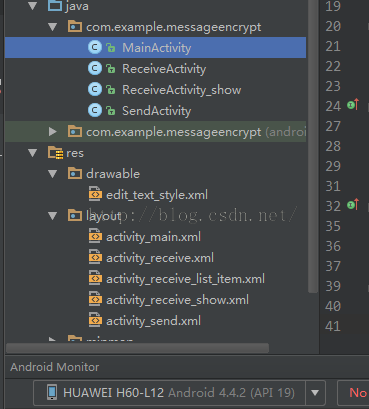Expand the com.example.messageencrypt androidTest package arrow
This screenshot has width=369, height=409.
coord(53,132)
